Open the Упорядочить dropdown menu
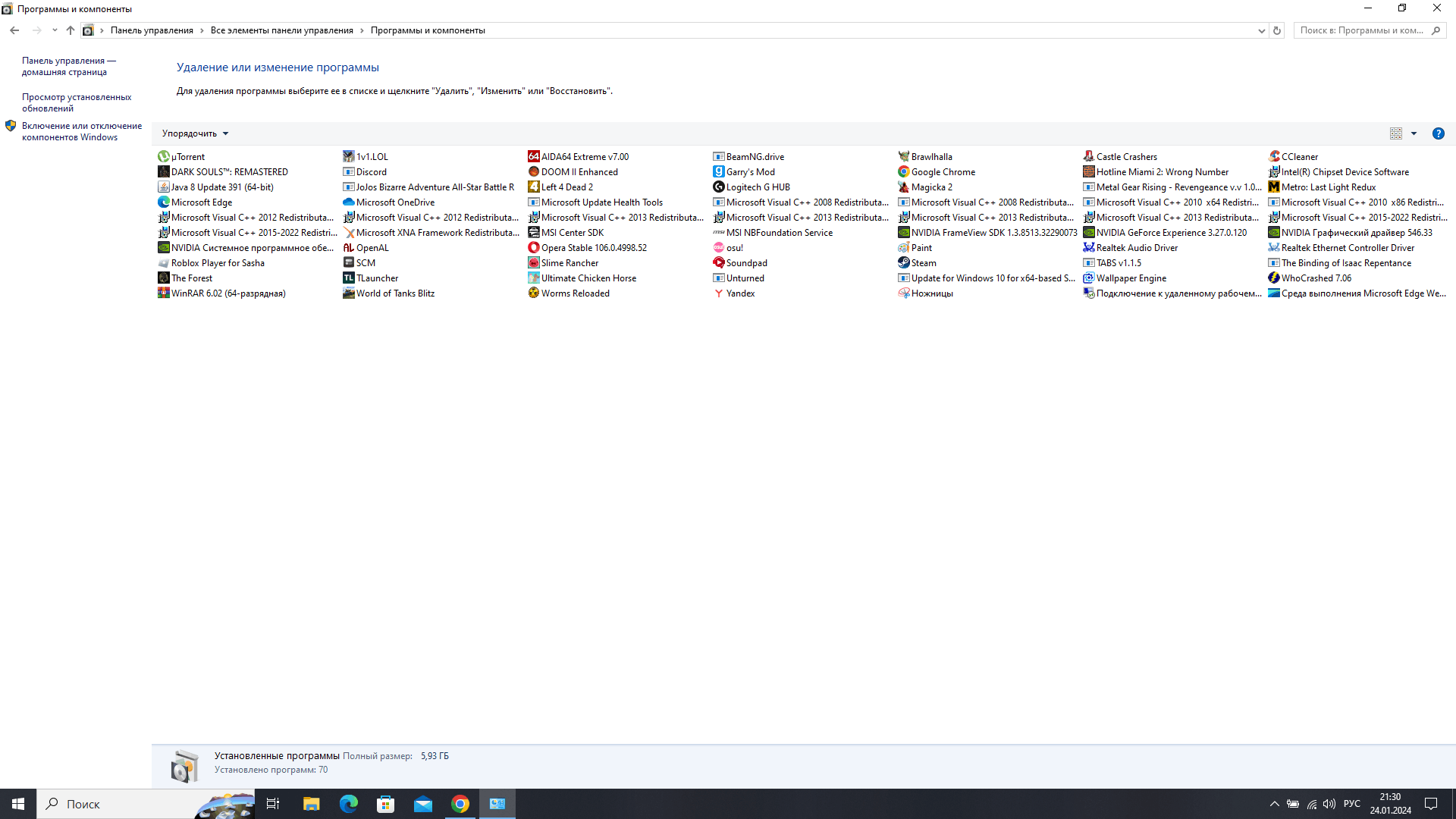 coord(195,133)
